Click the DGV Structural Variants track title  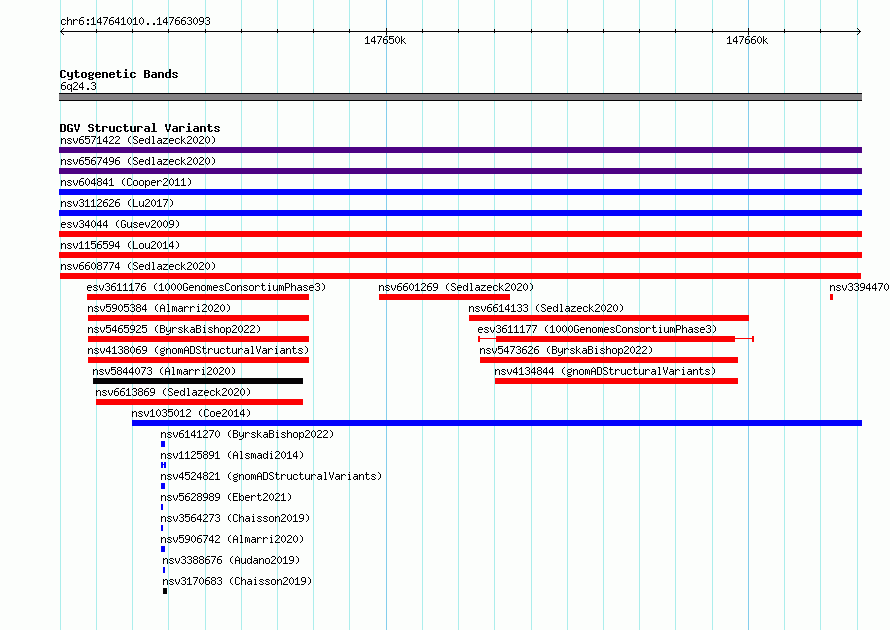click(x=140, y=128)
